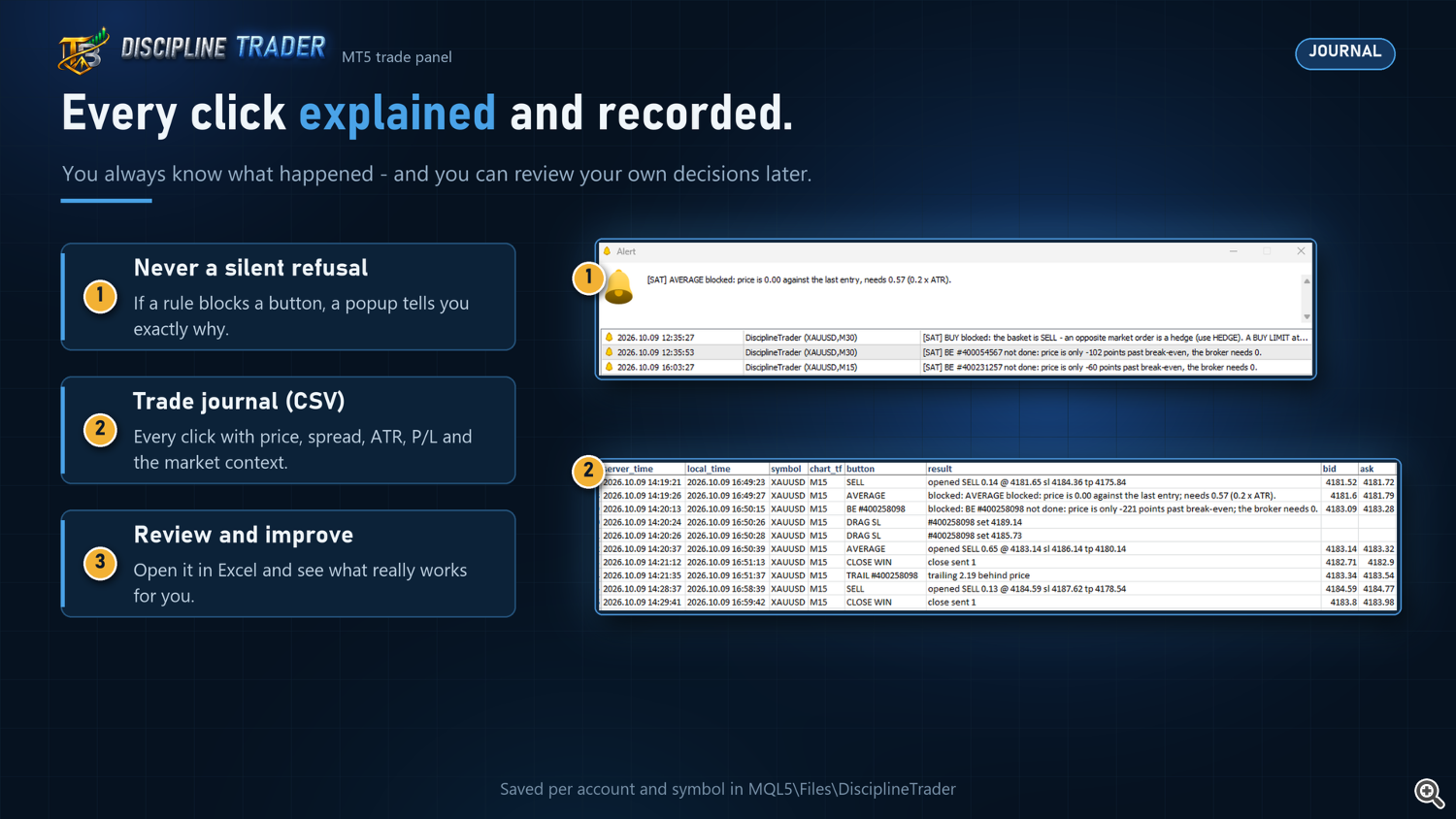Click the 'Review and improve' heading
The width and height of the screenshot is (1456, 819).
(x=244, y=535)
